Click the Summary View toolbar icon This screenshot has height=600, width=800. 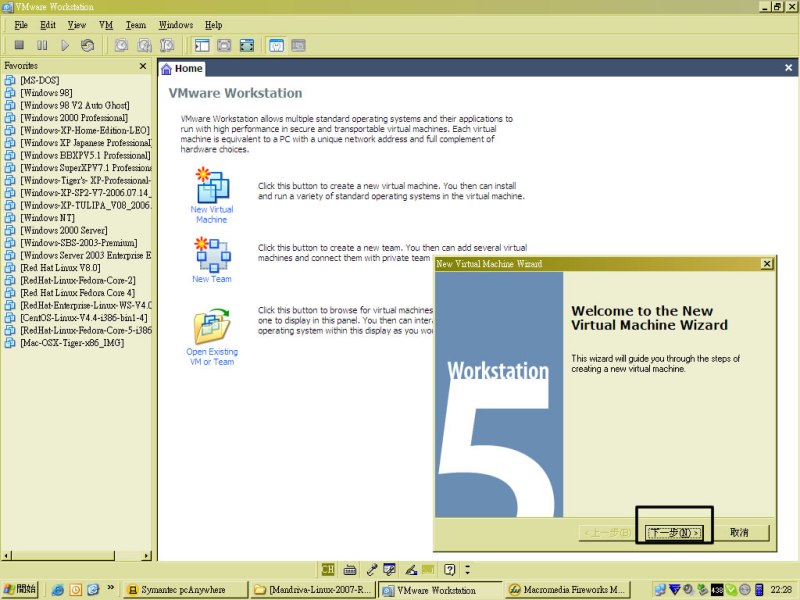pos(276,45)
